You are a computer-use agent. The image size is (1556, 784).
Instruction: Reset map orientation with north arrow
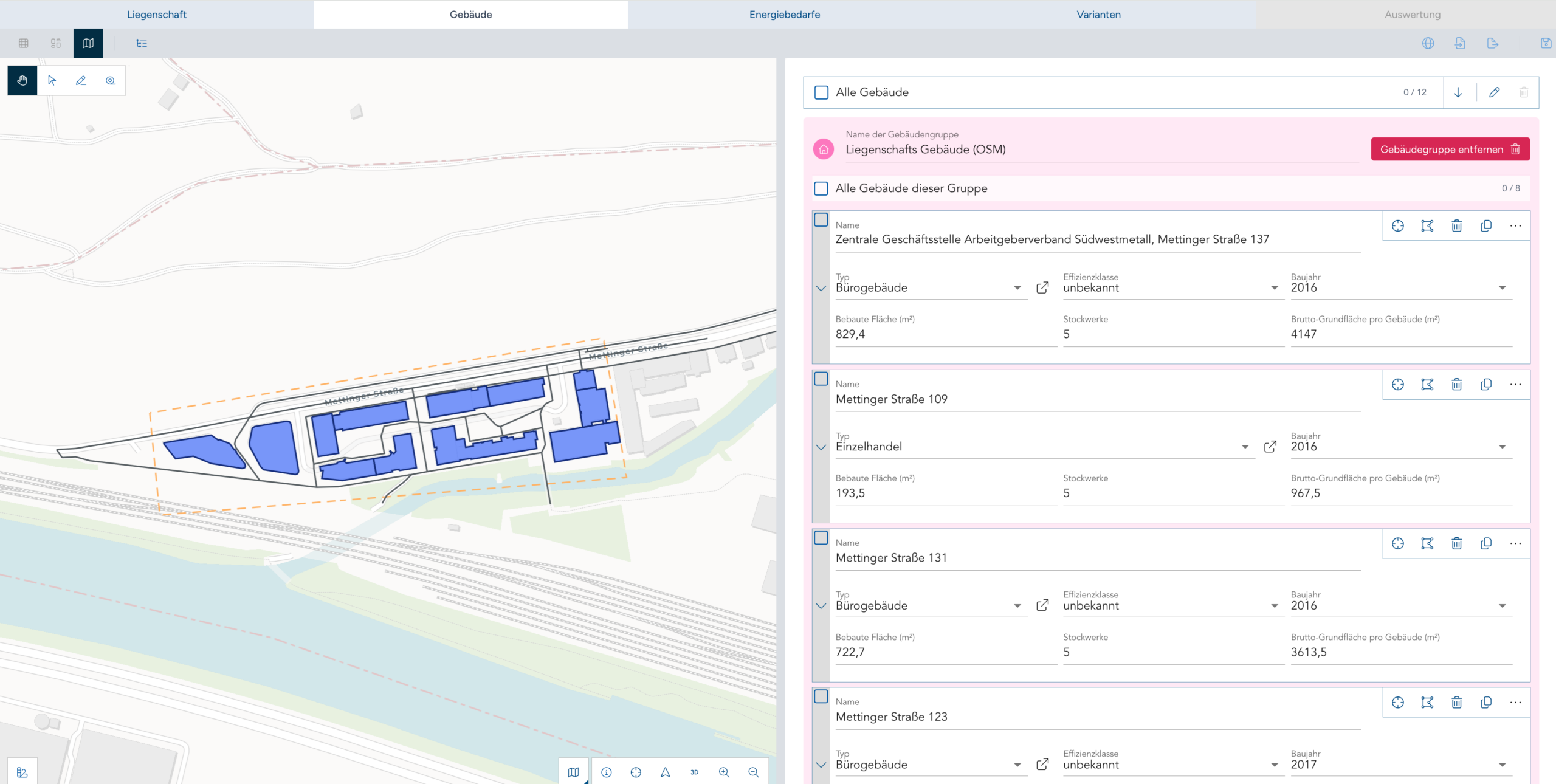tap(666, 772)
